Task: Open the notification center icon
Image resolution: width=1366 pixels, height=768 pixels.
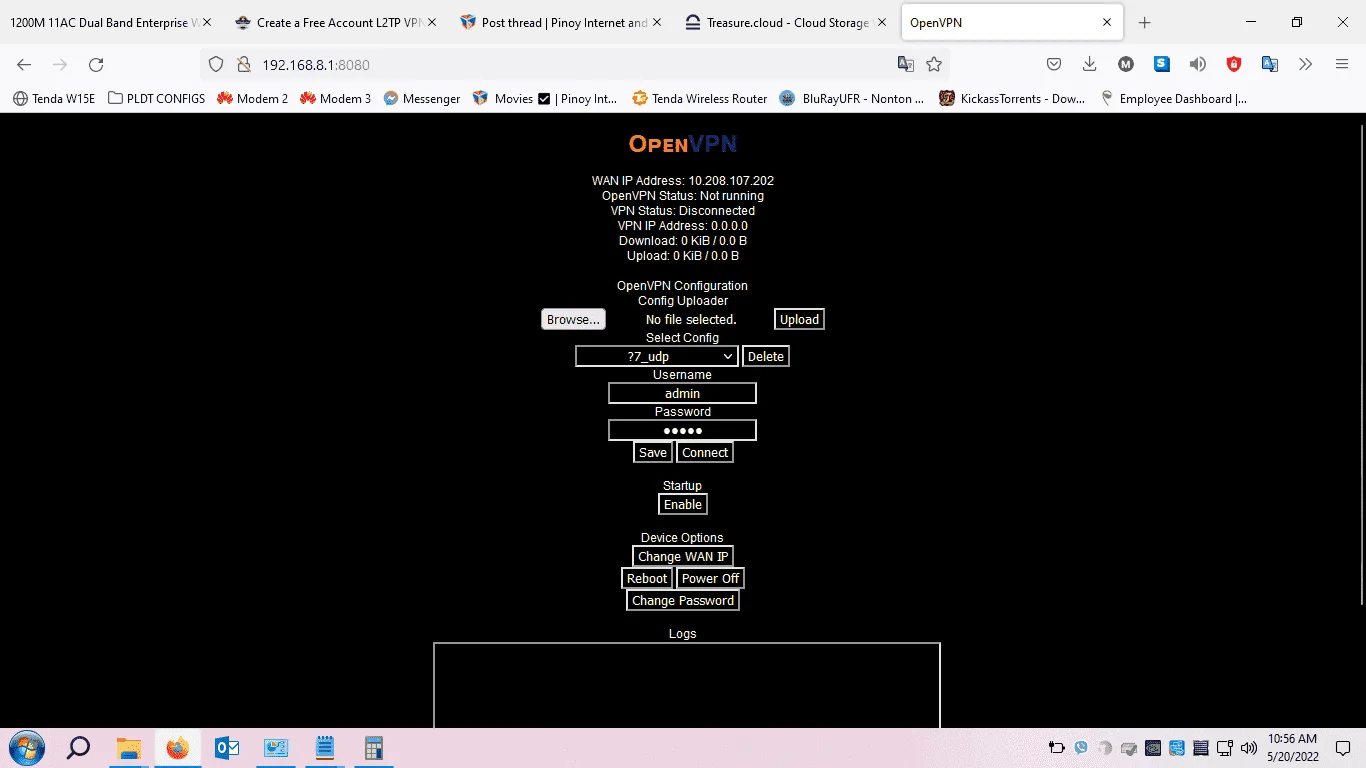Action: 1345,748
